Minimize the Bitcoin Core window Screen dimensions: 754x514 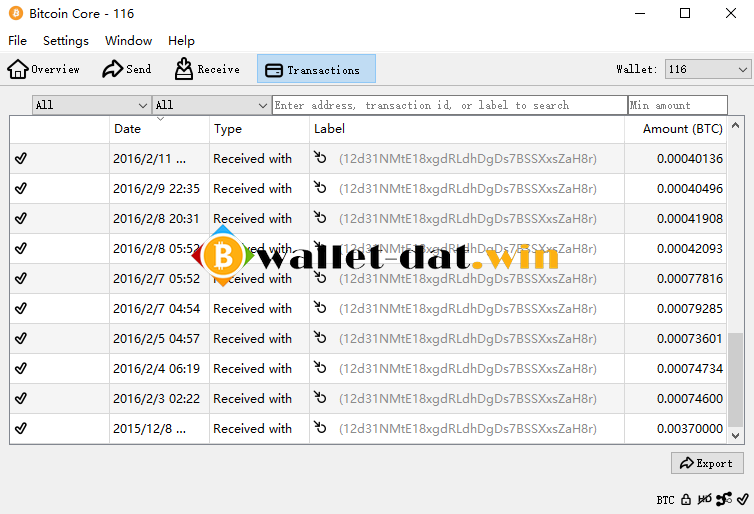click(x=640, y=13)
